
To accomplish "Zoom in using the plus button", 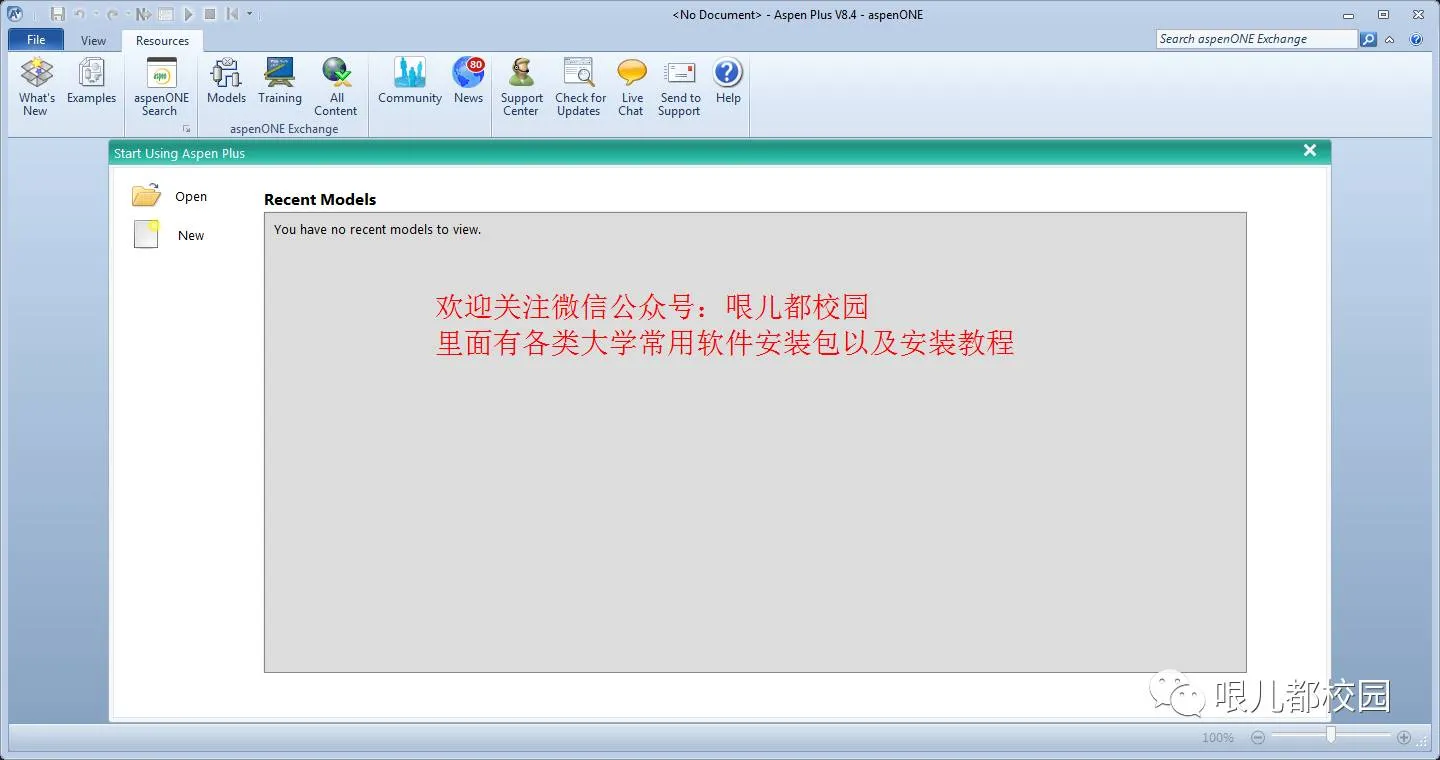I will [1404, 738].
